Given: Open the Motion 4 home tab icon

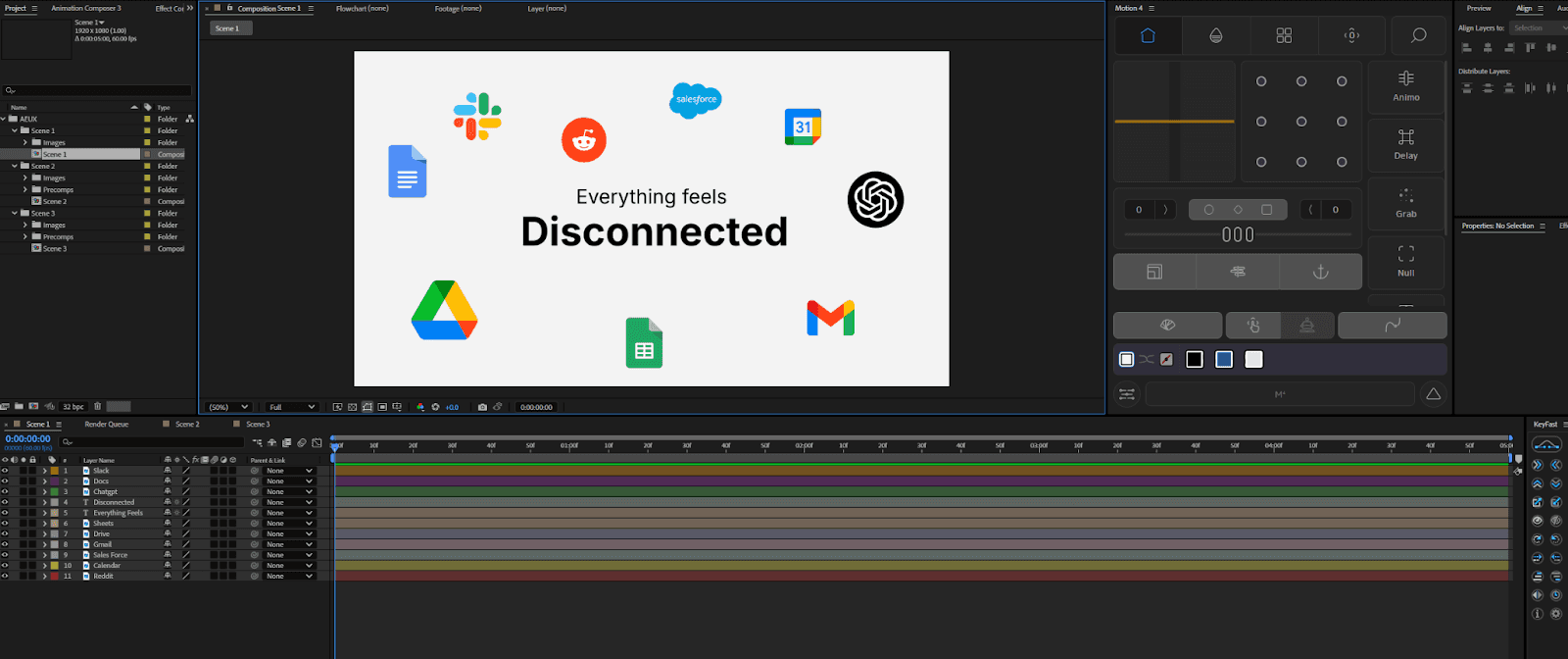Looking at the screenshot, I should [1148, 35].
